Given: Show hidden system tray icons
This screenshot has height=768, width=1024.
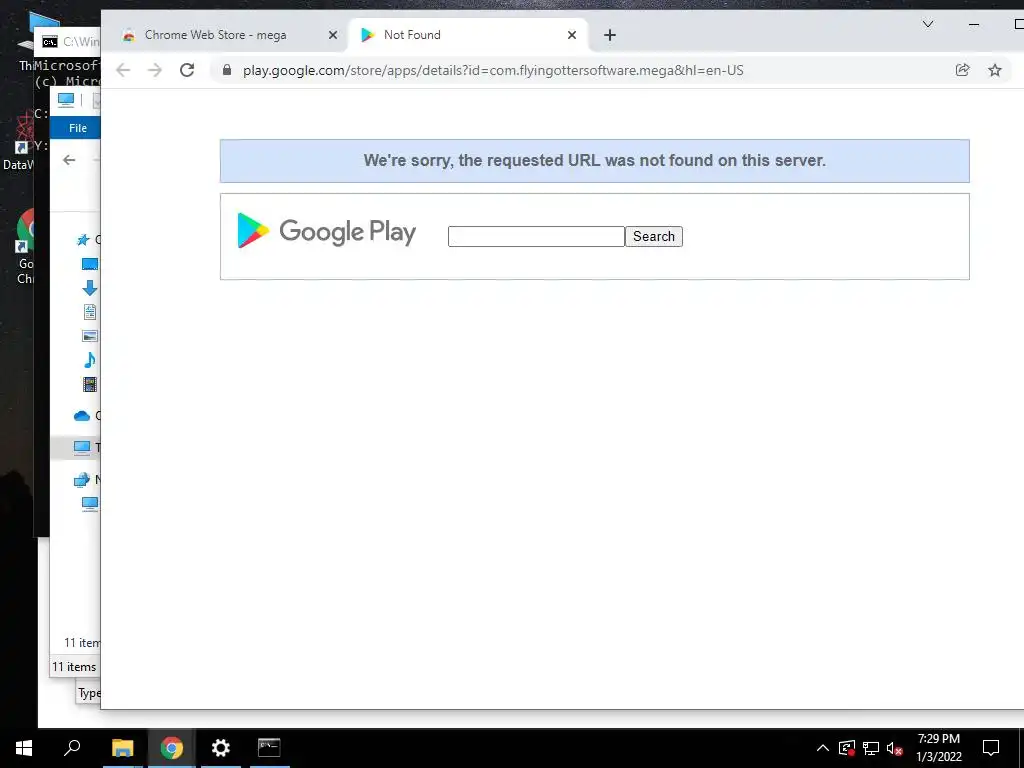Looking at the screenshot, I should click(823, 748).
